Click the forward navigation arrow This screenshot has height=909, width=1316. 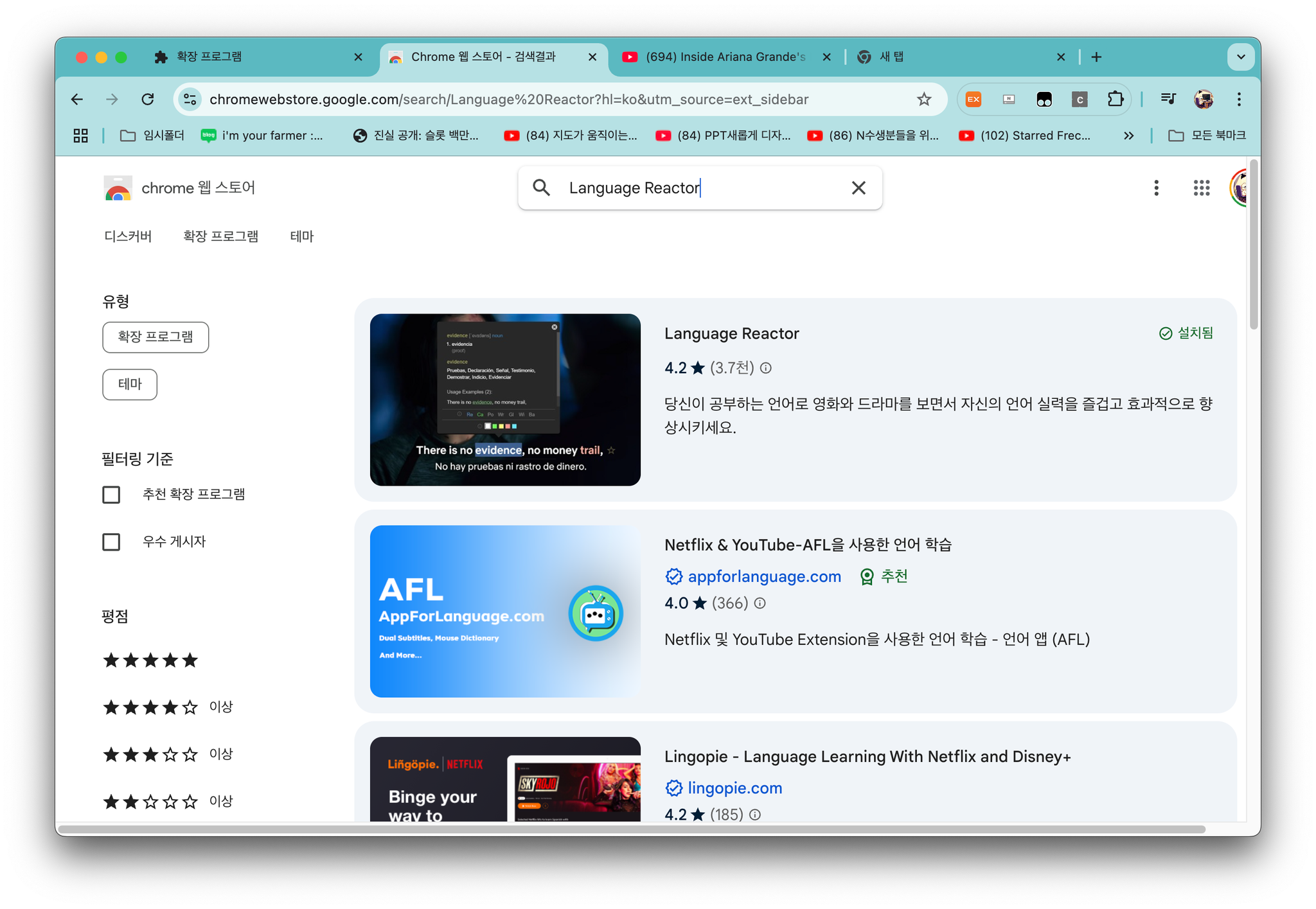pyautogui.click(x=112, y=99)
